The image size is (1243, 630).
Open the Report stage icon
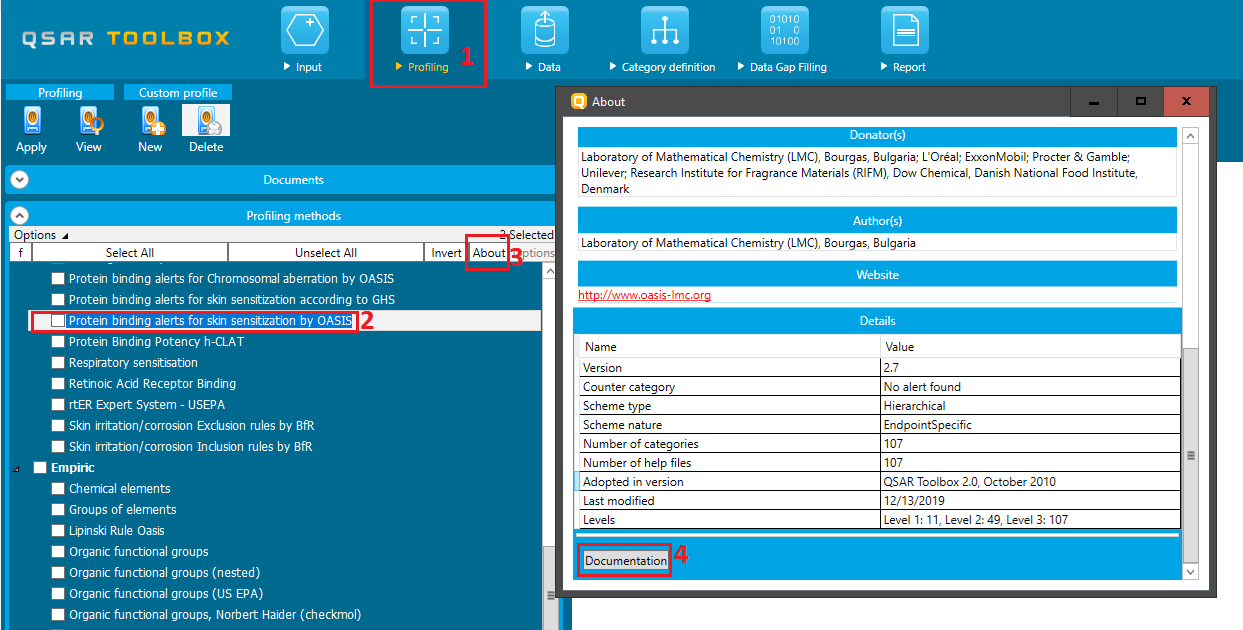tap(905, 30)
